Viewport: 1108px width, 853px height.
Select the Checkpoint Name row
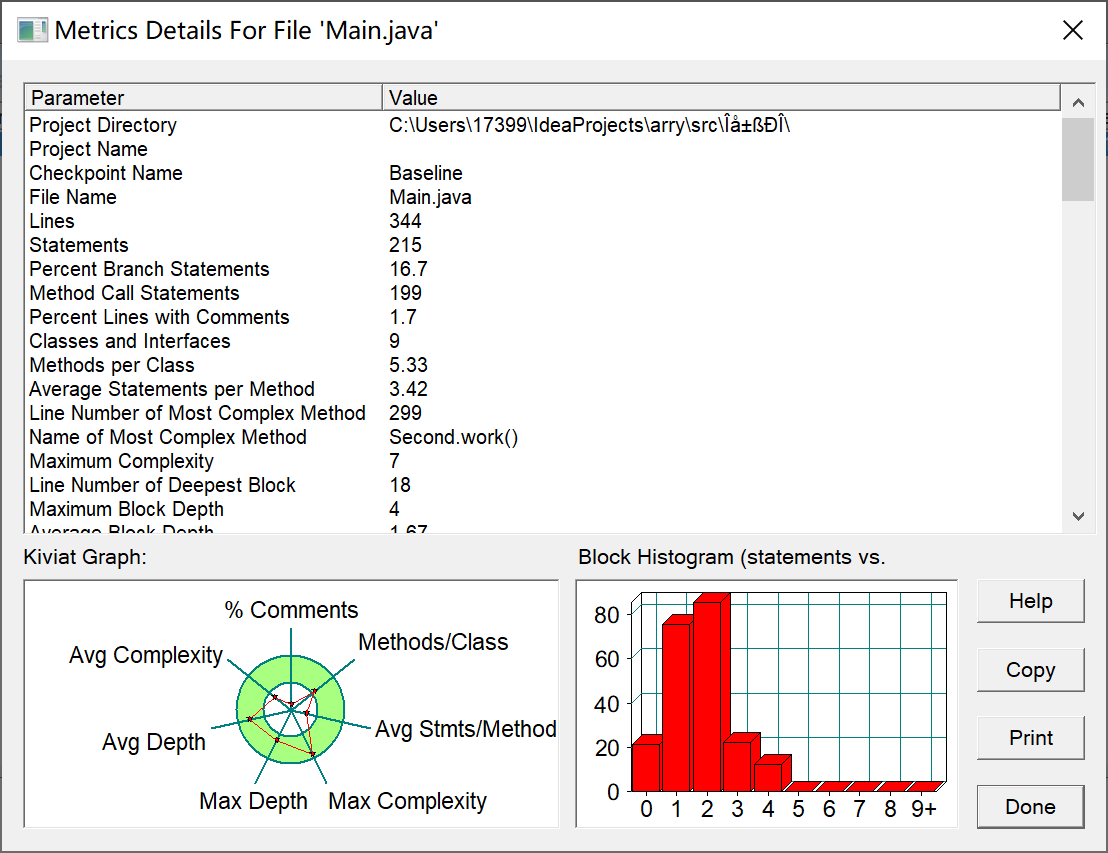point(543,173)
